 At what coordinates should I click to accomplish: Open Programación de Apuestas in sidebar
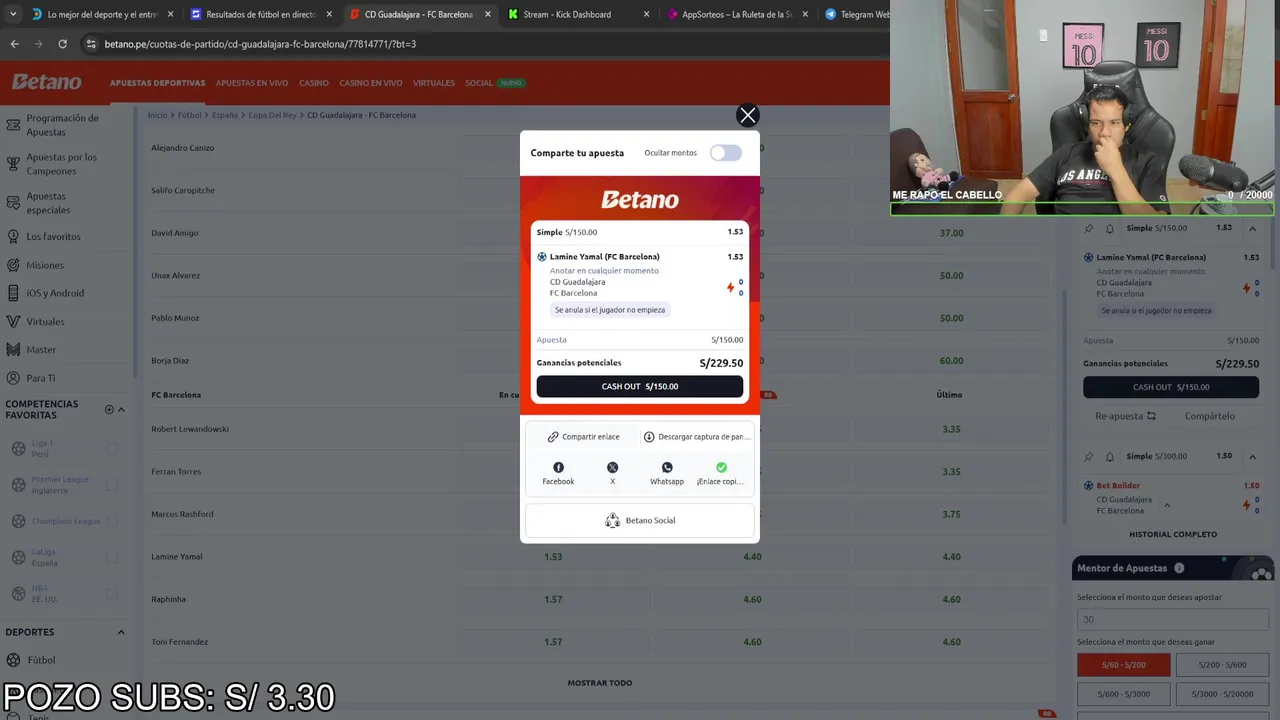point(62,125)
